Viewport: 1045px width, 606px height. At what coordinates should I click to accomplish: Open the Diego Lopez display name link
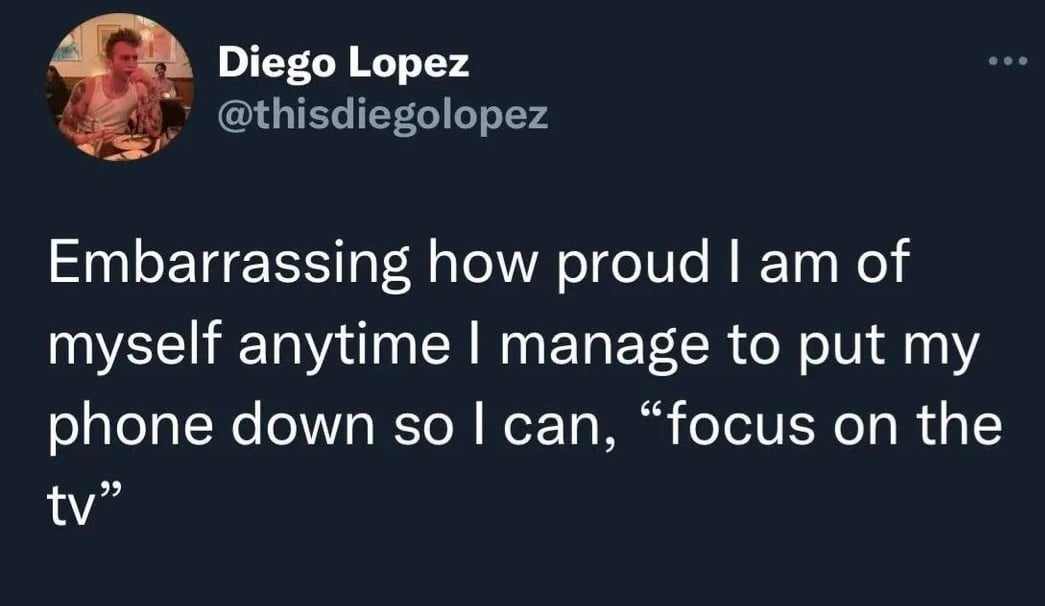tap(343, 65)
